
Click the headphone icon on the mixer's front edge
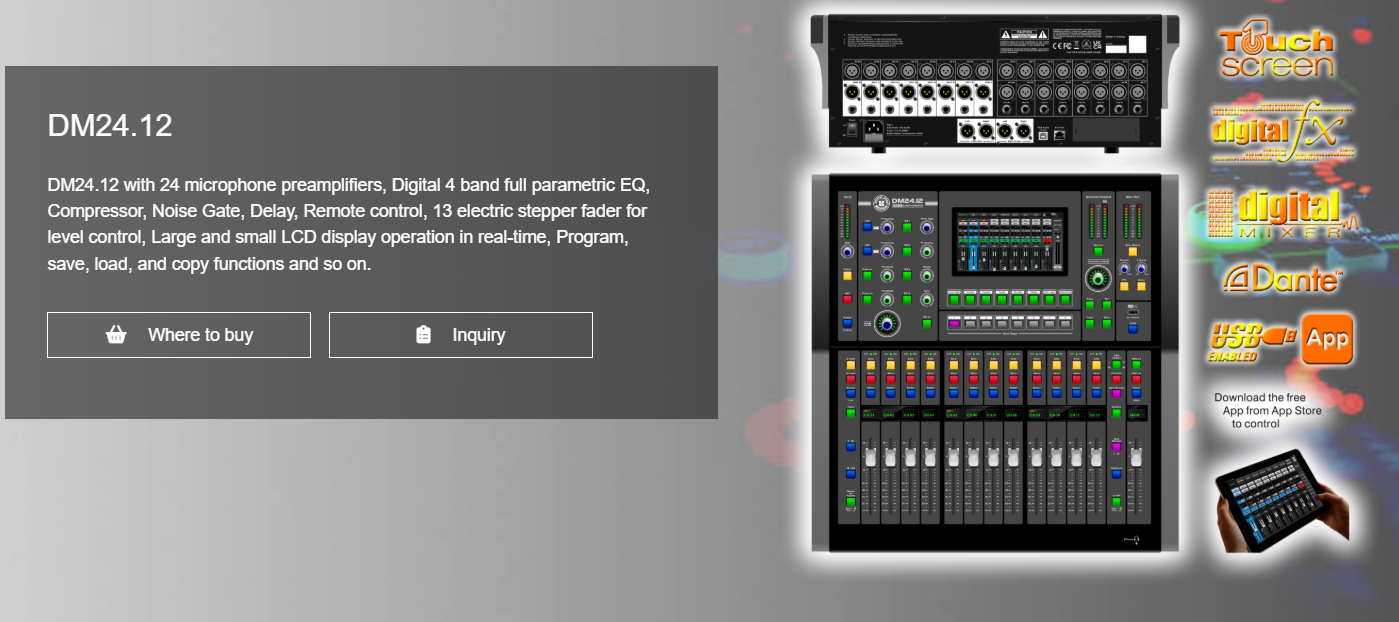pos(1134,541)
